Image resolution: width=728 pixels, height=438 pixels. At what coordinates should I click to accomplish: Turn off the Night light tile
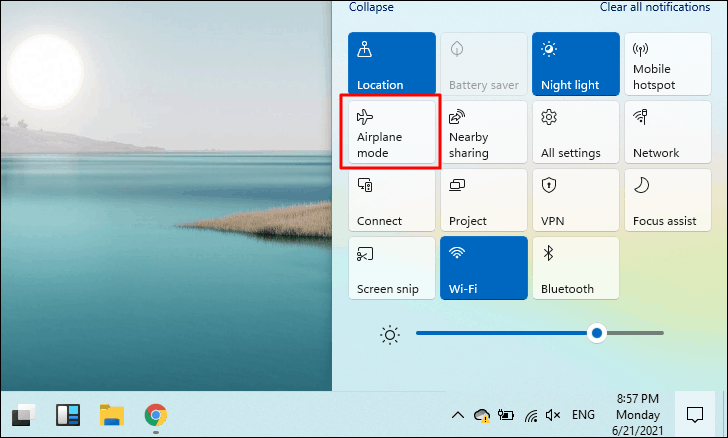pyautogui.click(x=576, y=64)
